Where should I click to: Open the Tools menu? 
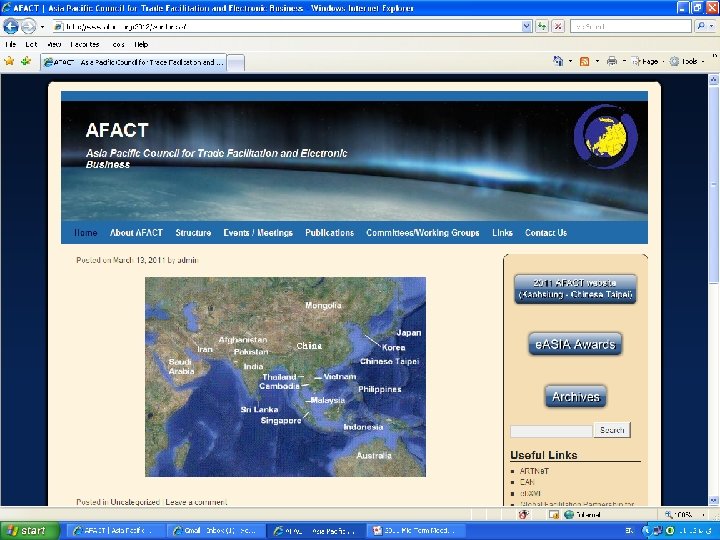tap(118, 45)
